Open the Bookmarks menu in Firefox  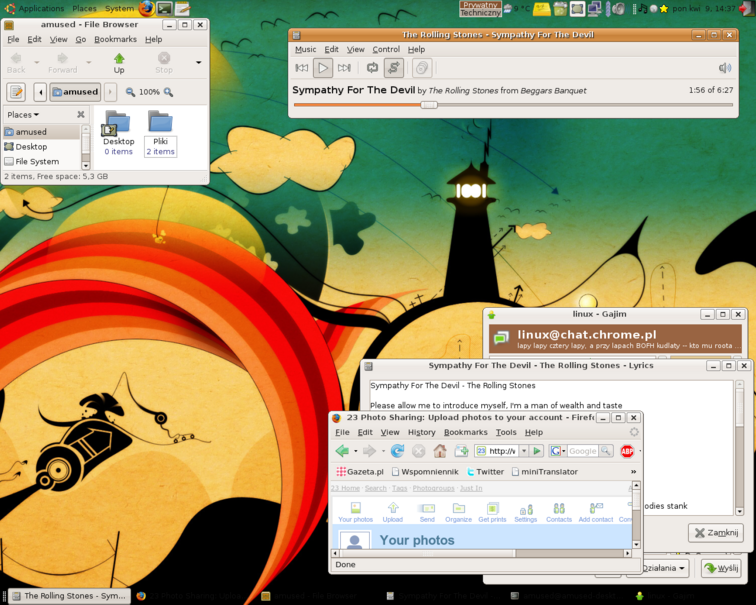pyautogui.click(x=465, y=432)
